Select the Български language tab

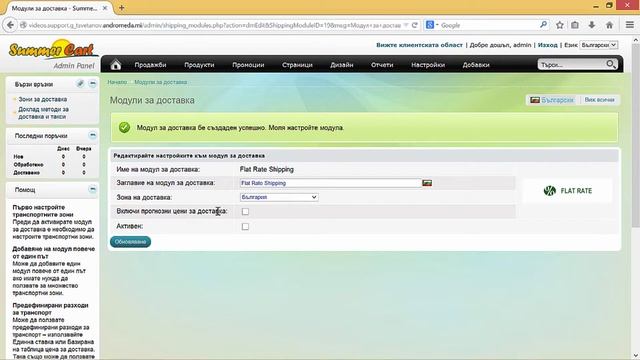pyautogui.click(x=552, y=100)
